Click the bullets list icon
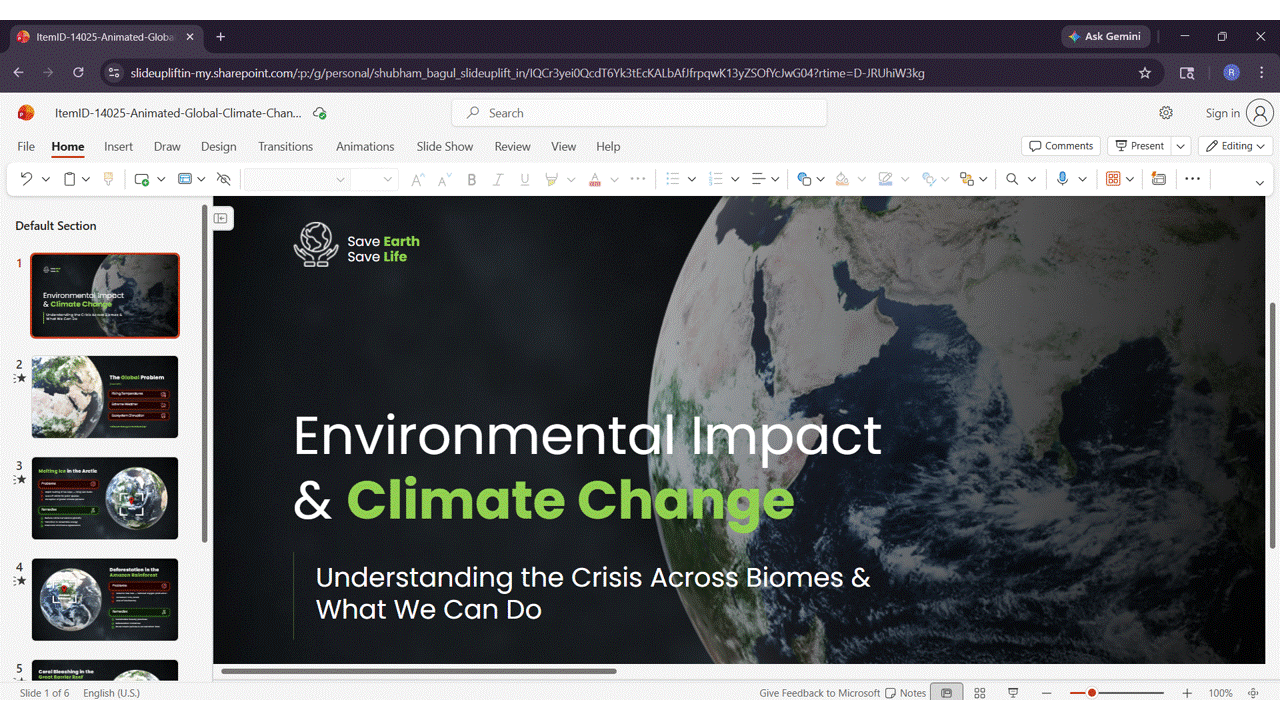The width and height of the screenshot is (1280, 720). 673,179
